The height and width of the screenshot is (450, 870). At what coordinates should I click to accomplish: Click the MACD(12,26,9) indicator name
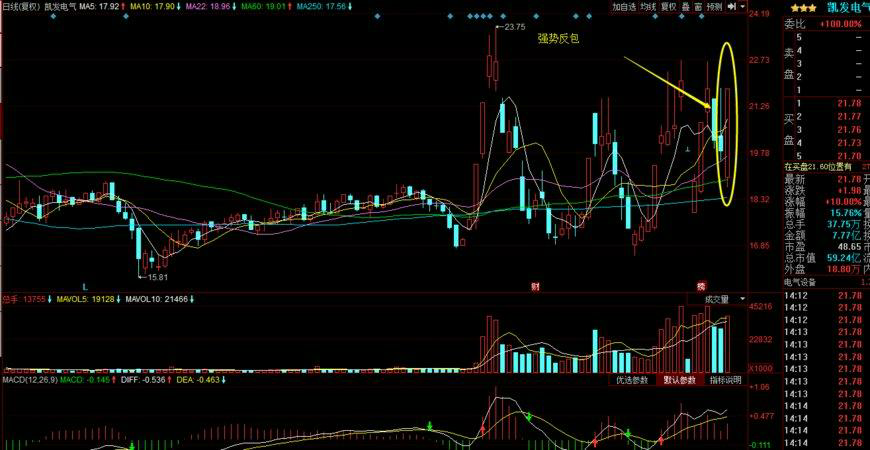click(x=29, y=380)
